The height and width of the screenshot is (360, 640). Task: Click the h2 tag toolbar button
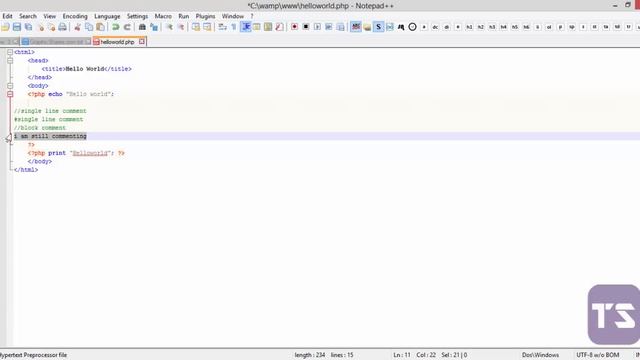[481, 27]
